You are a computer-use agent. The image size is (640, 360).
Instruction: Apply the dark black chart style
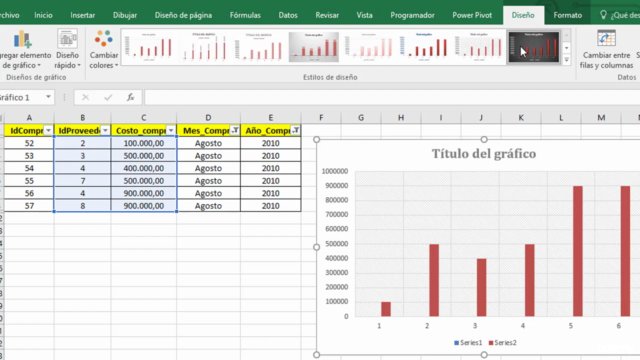pyautogui.click(x=533, y=47)
